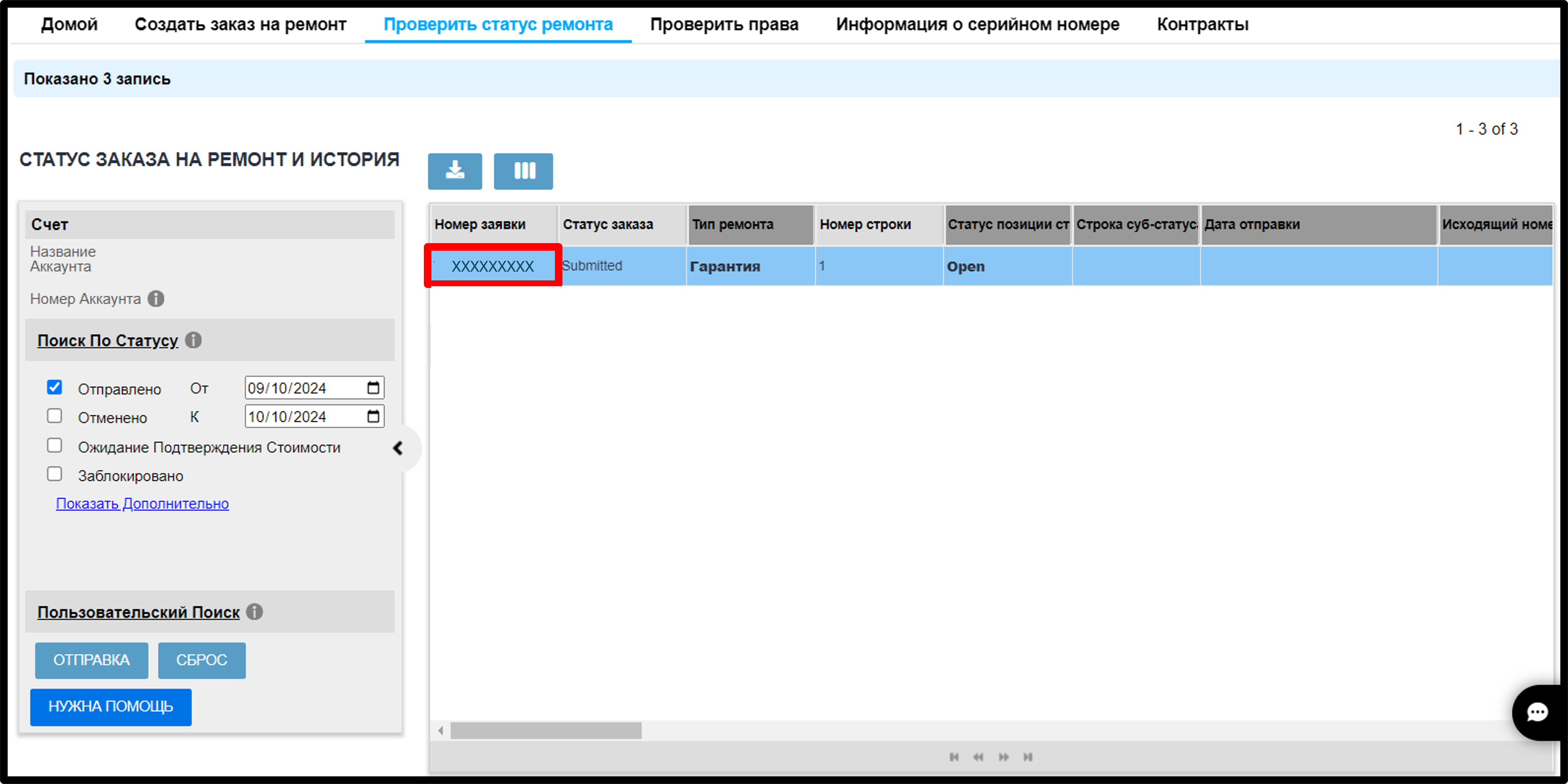Viewport: 1568px width, 784px height.
Task: Switch to the Контракты tab
Action: coord(1202,24)
